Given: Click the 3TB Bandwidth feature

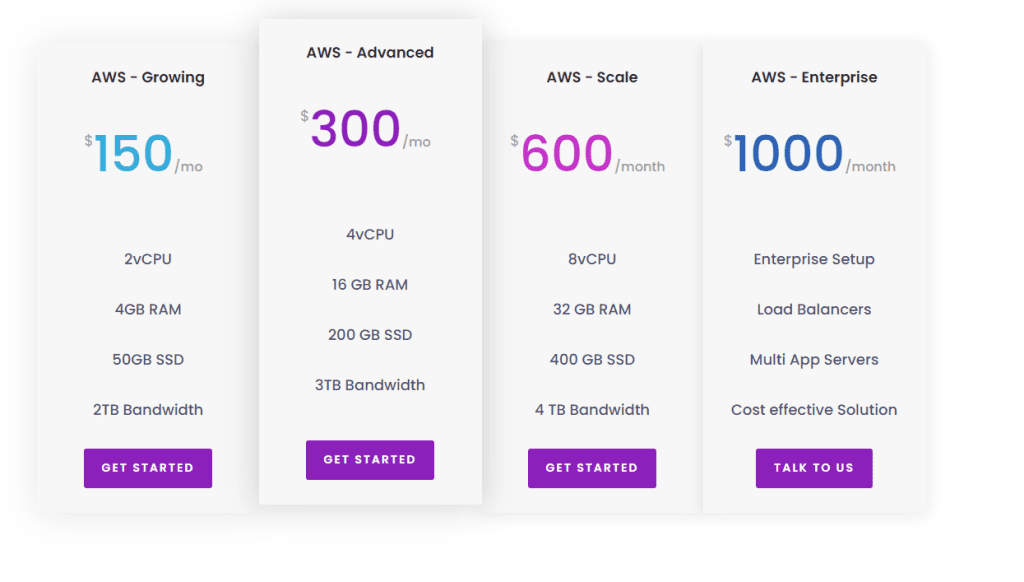Looking at the screenshot, I should click(370, 385).
